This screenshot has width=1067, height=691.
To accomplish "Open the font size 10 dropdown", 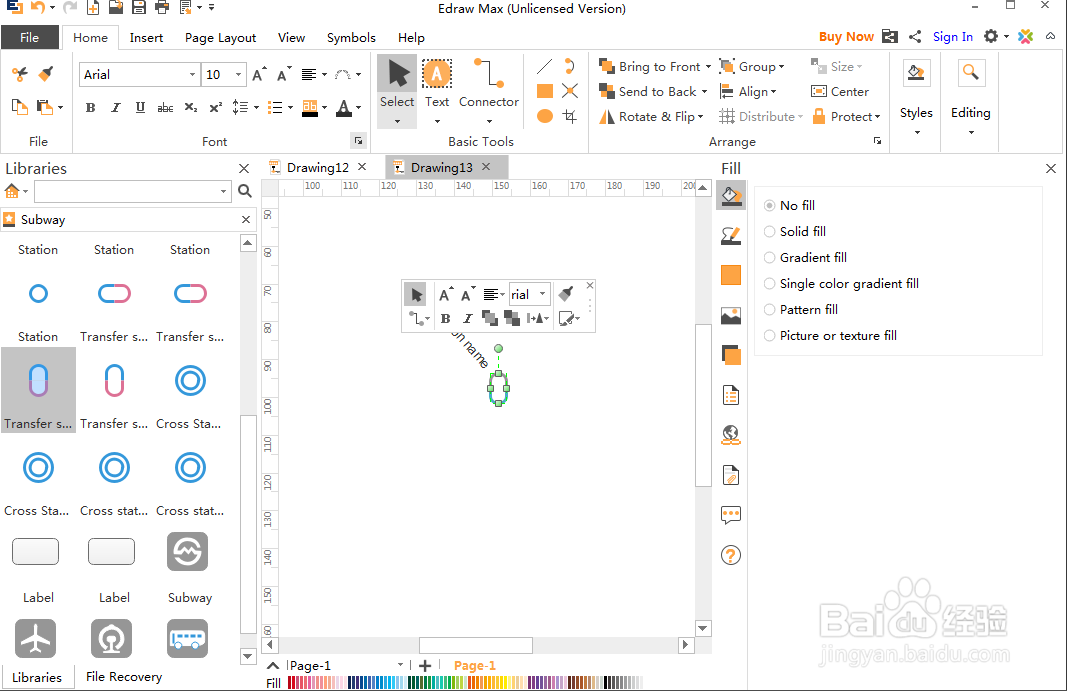I will point(238,74).
